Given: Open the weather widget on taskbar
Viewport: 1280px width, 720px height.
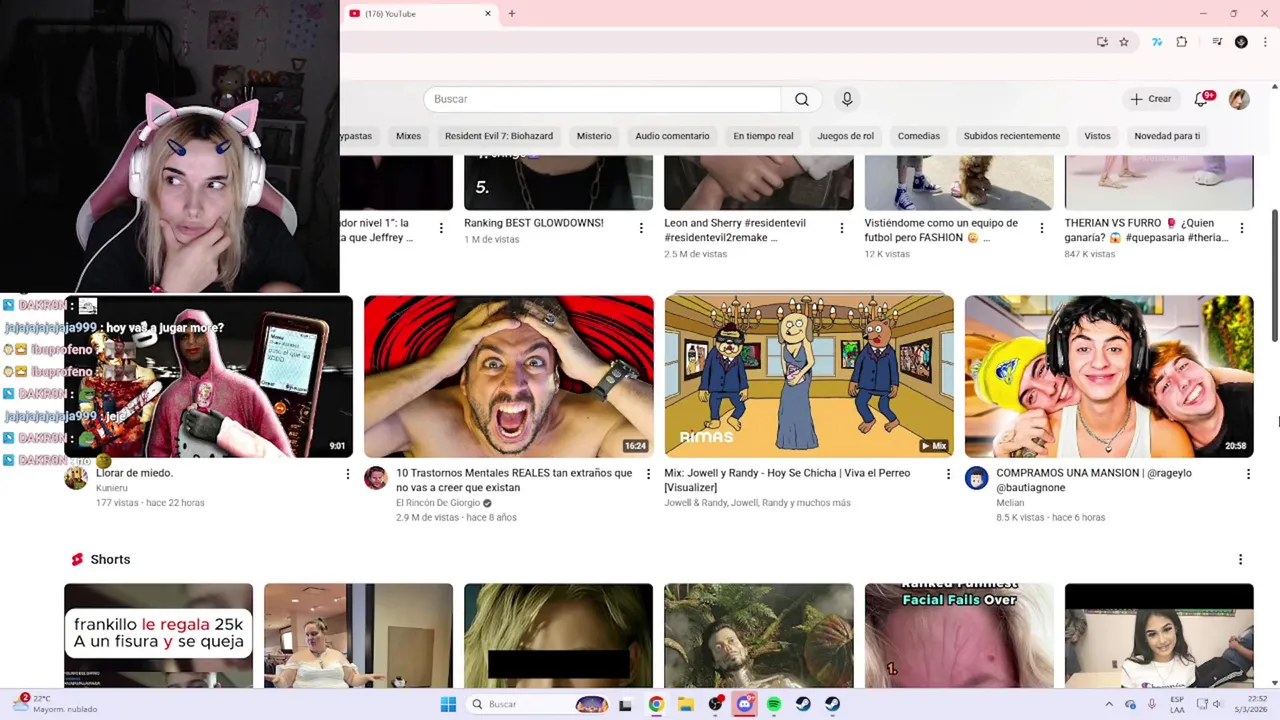Looking at the screenshot, I should [x=55, y=704].
